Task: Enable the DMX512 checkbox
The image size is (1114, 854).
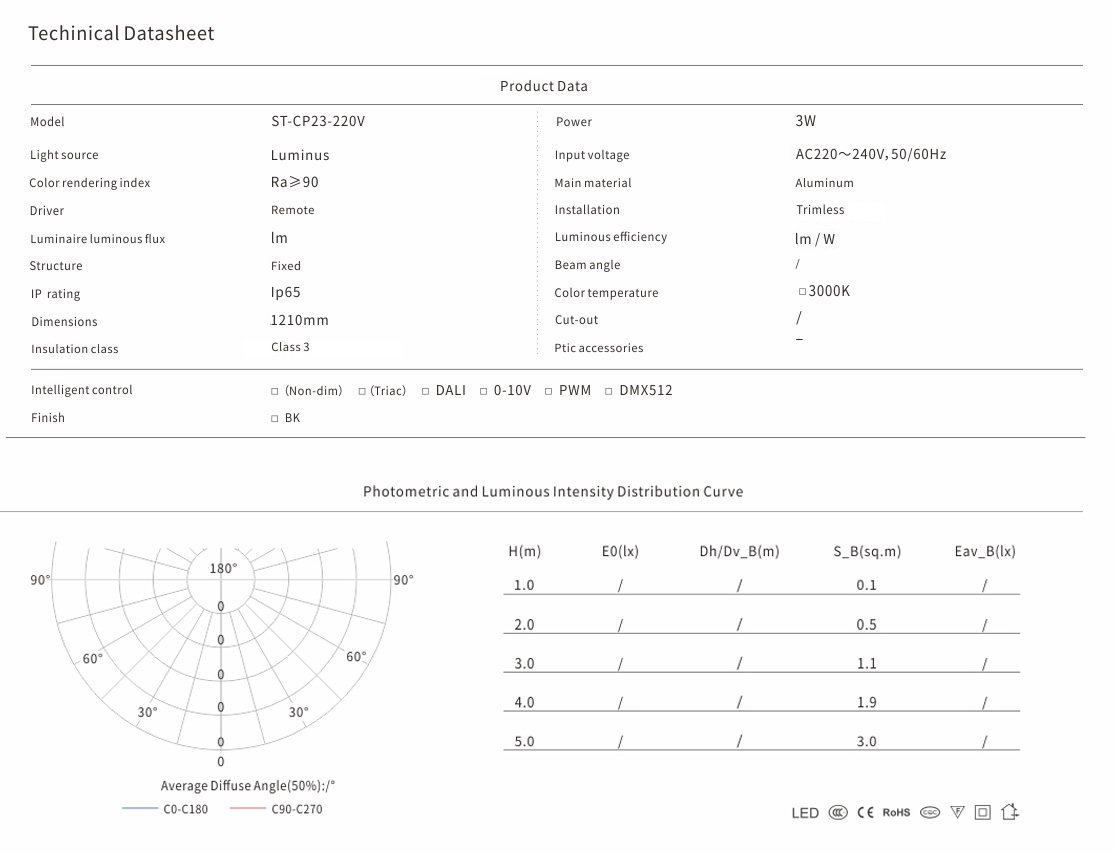Action: point(609,391)
